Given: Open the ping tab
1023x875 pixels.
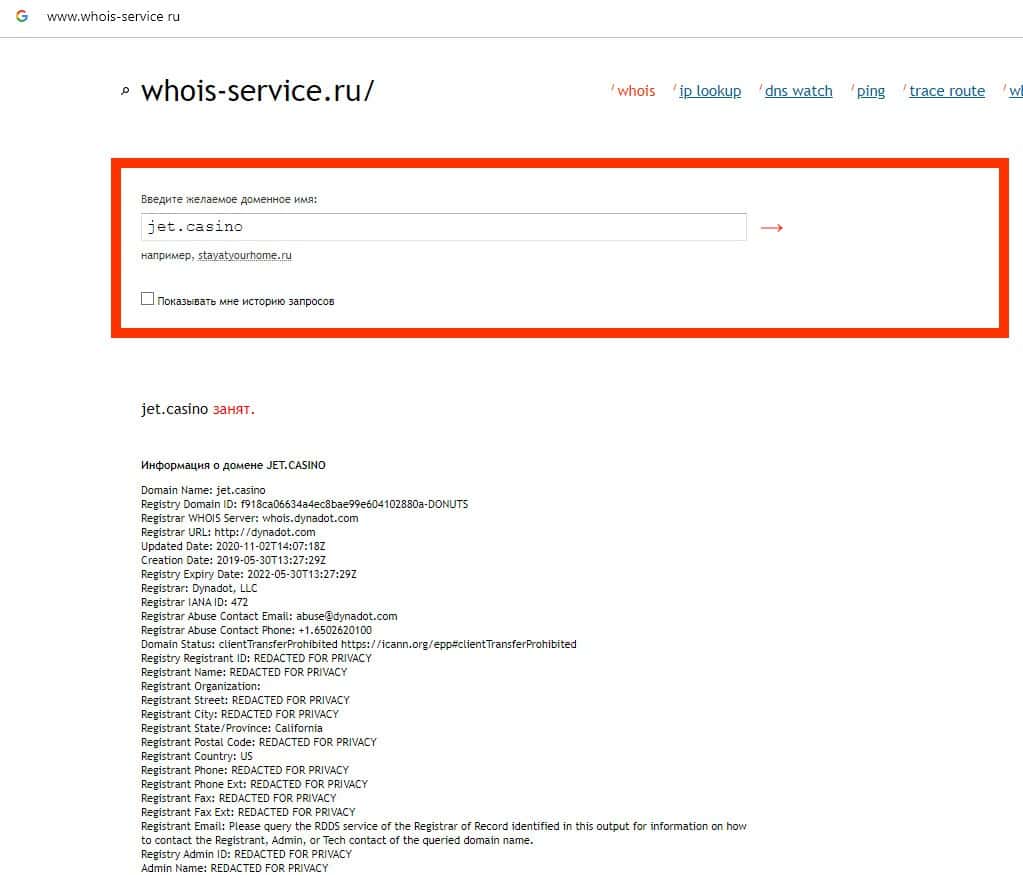Looking at the screenshot, I should (x=871, y=91).
